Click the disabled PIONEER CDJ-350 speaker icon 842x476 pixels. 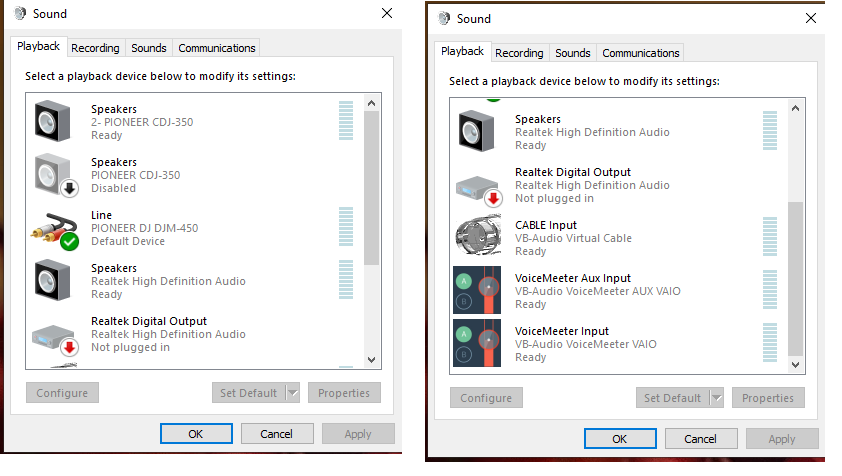pos(55,175)
